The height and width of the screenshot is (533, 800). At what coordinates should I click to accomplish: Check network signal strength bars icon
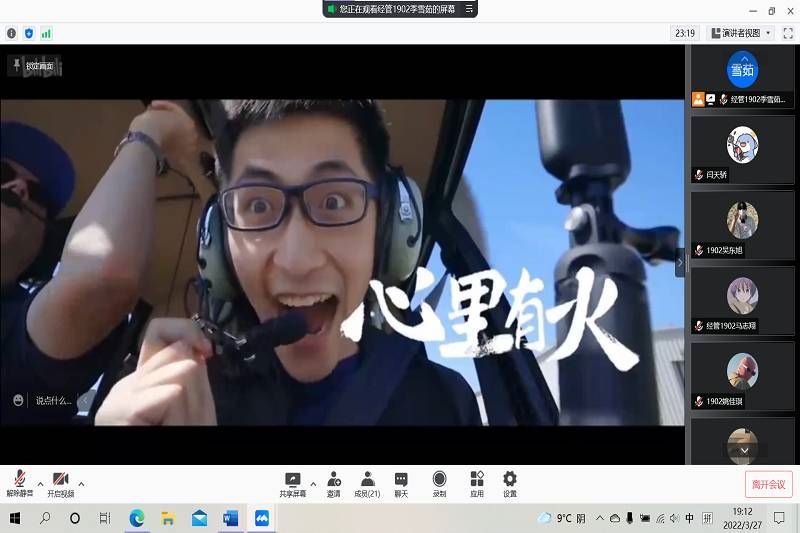[46, 33]
